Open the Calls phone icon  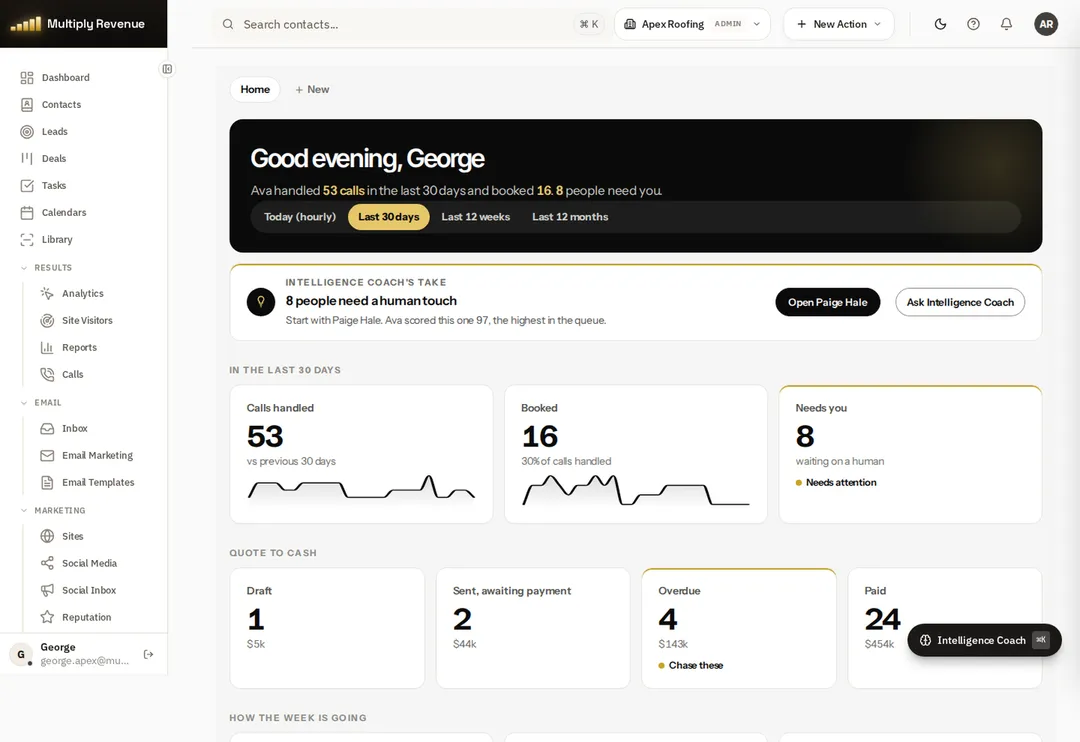(x=47, y=374)
